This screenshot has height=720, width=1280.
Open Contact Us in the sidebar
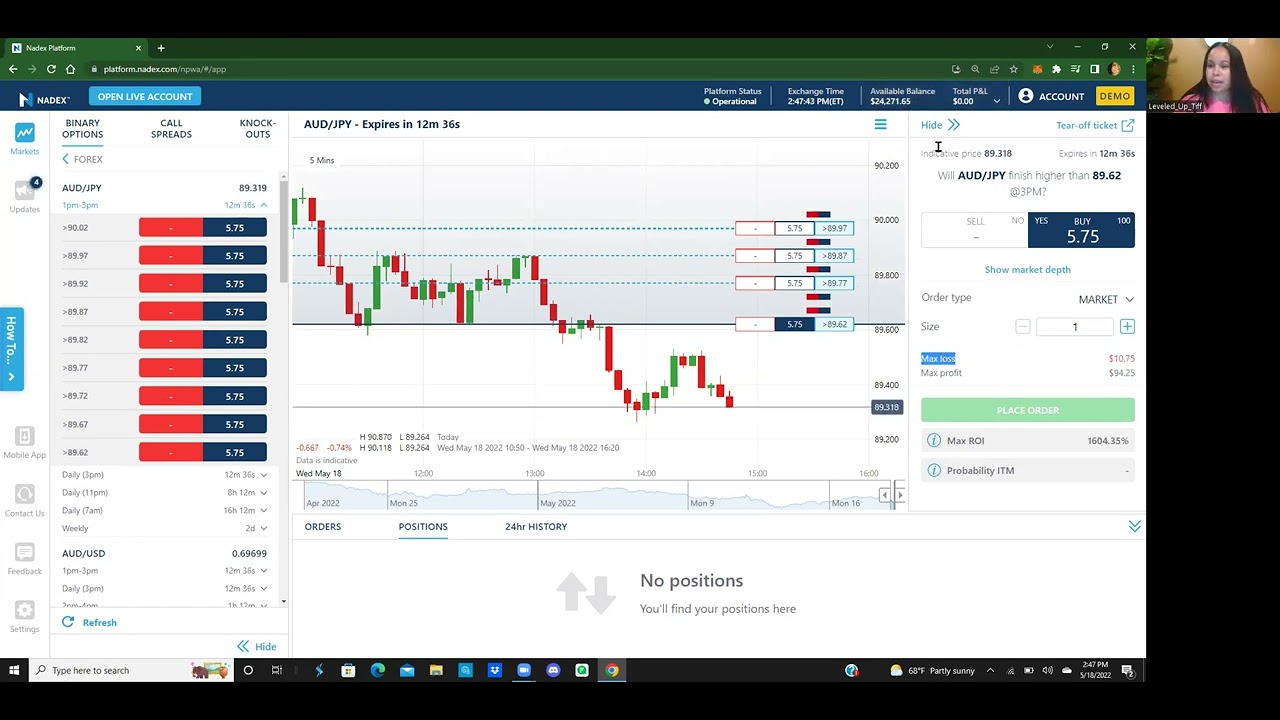(x=24, y=501)
